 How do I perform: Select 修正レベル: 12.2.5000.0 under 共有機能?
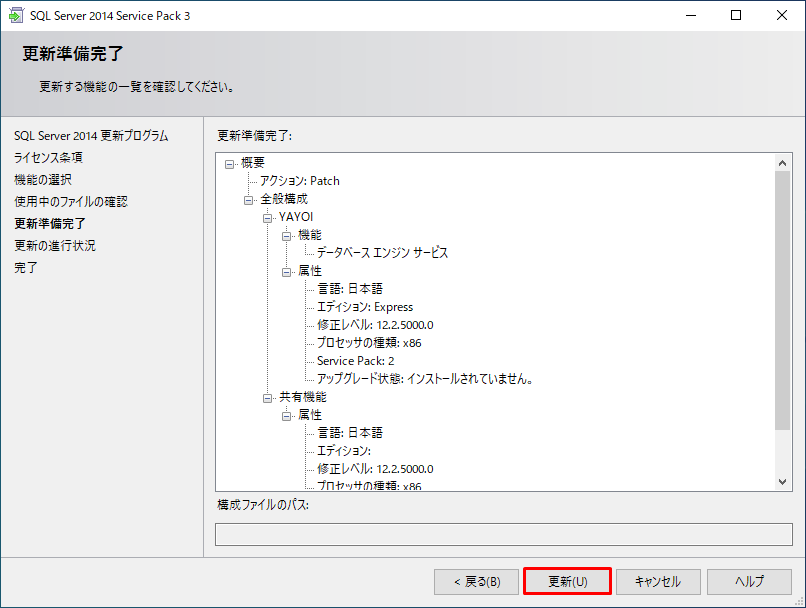pyautogui.click(x=375, y=469)
